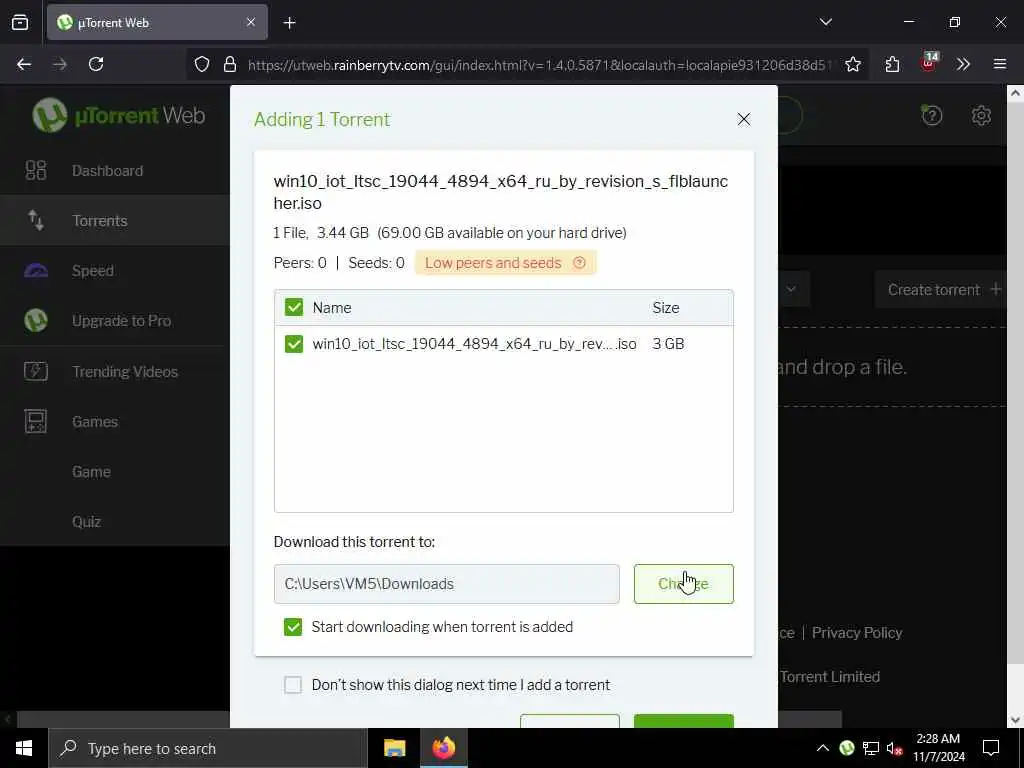This screenshot has width=1024, height=768.
Task: Enable Don't show this dialog next time
Action: pyautogui.click(x=293, y=684)
